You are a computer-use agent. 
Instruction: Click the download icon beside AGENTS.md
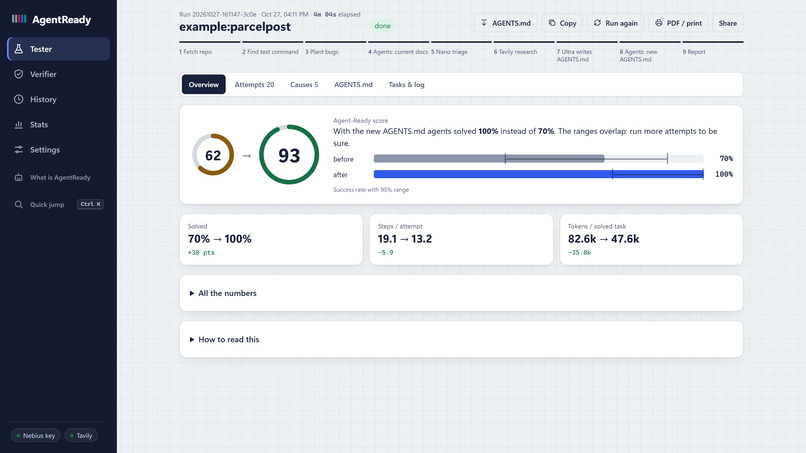[x=484, y=23]
